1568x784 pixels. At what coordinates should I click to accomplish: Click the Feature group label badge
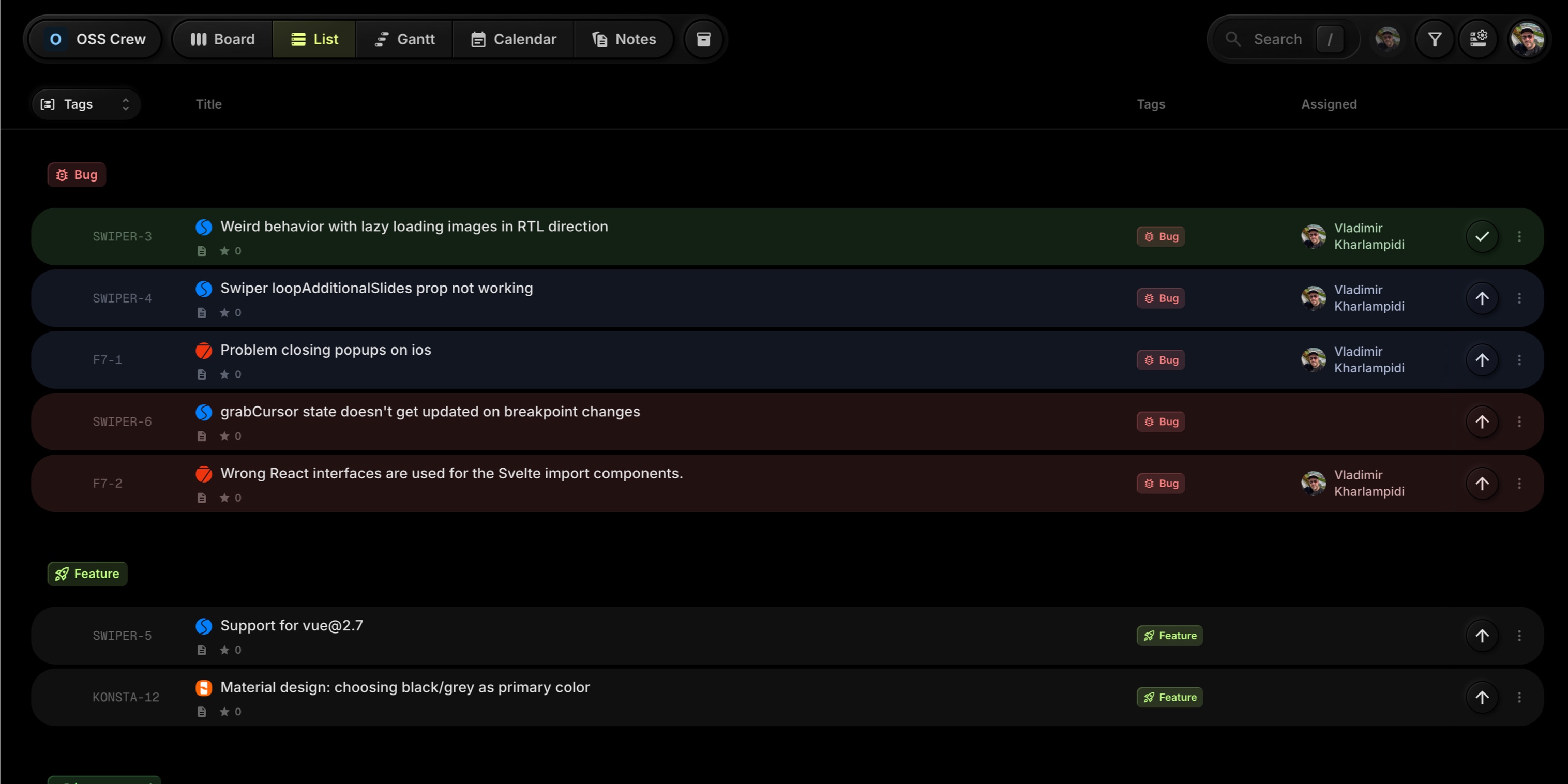click(87, 574)
